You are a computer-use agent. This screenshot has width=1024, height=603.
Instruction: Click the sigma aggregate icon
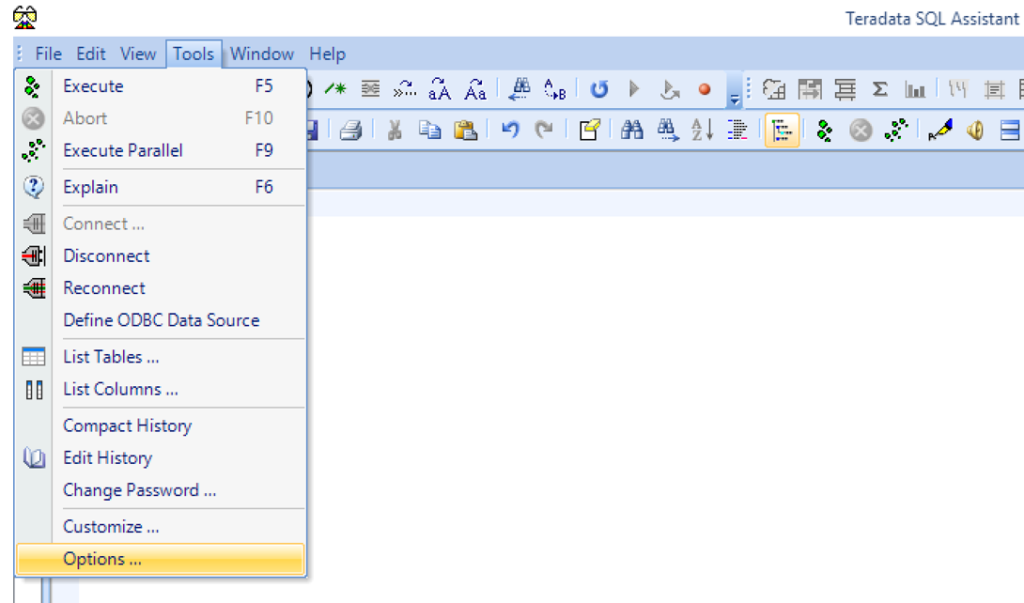point(880,89)
